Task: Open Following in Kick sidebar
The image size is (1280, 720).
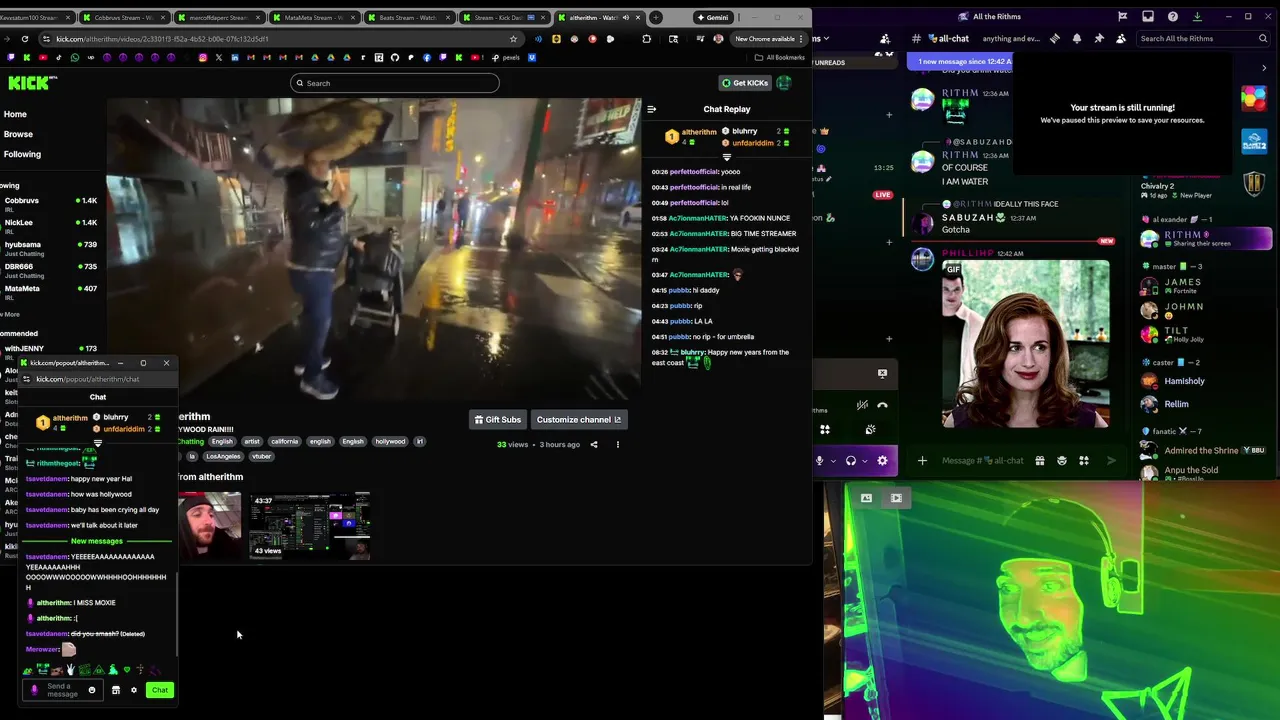Action: pos(22,154)
